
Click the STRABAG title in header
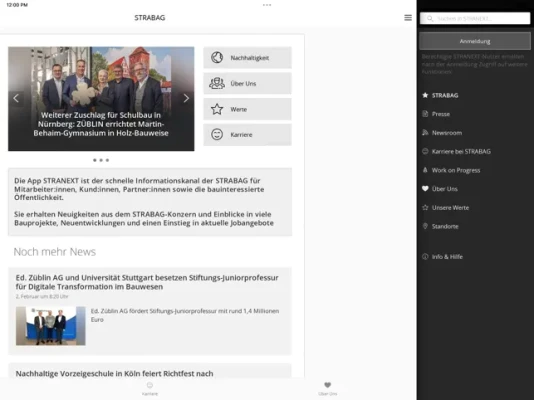pos(150,18)
